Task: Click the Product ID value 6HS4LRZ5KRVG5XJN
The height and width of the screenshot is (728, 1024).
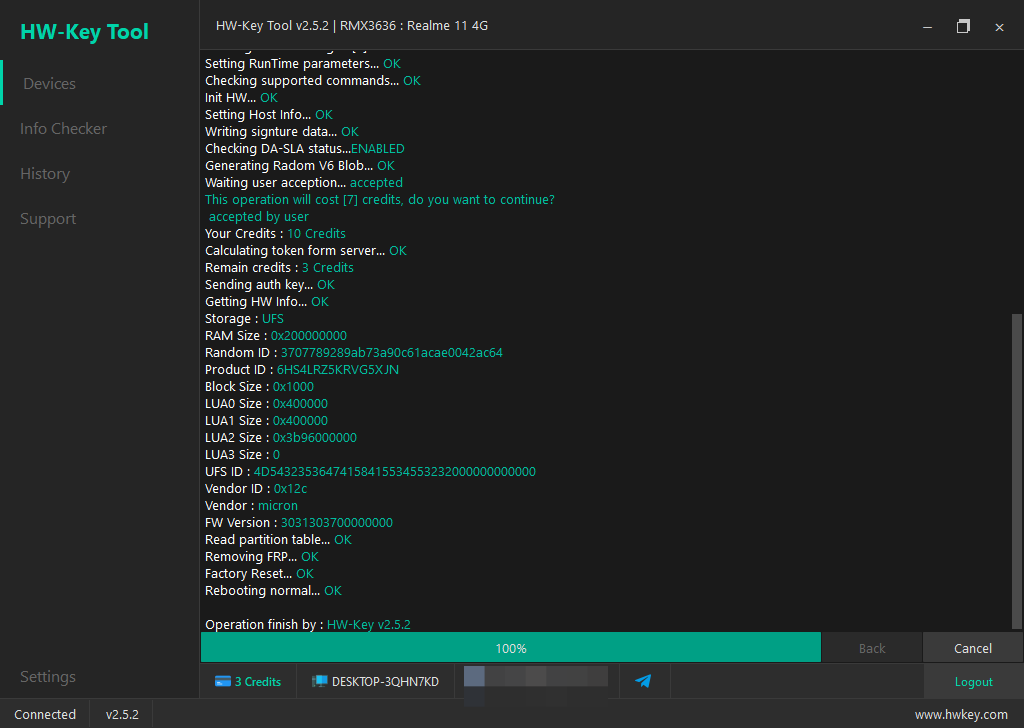Action: pos(338,370)
